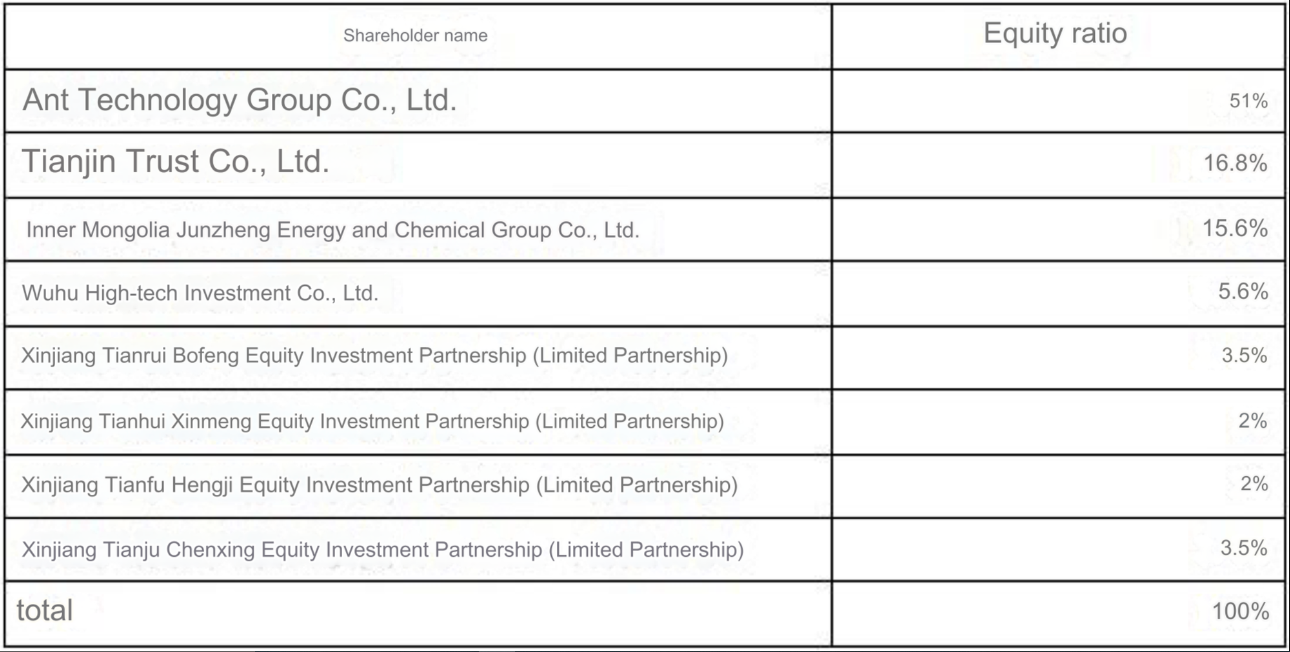Click the 3.5% value for Tianrui Bofeng
The height and width of the screenshot is (652, 1290).
[x=1244, y=356]
